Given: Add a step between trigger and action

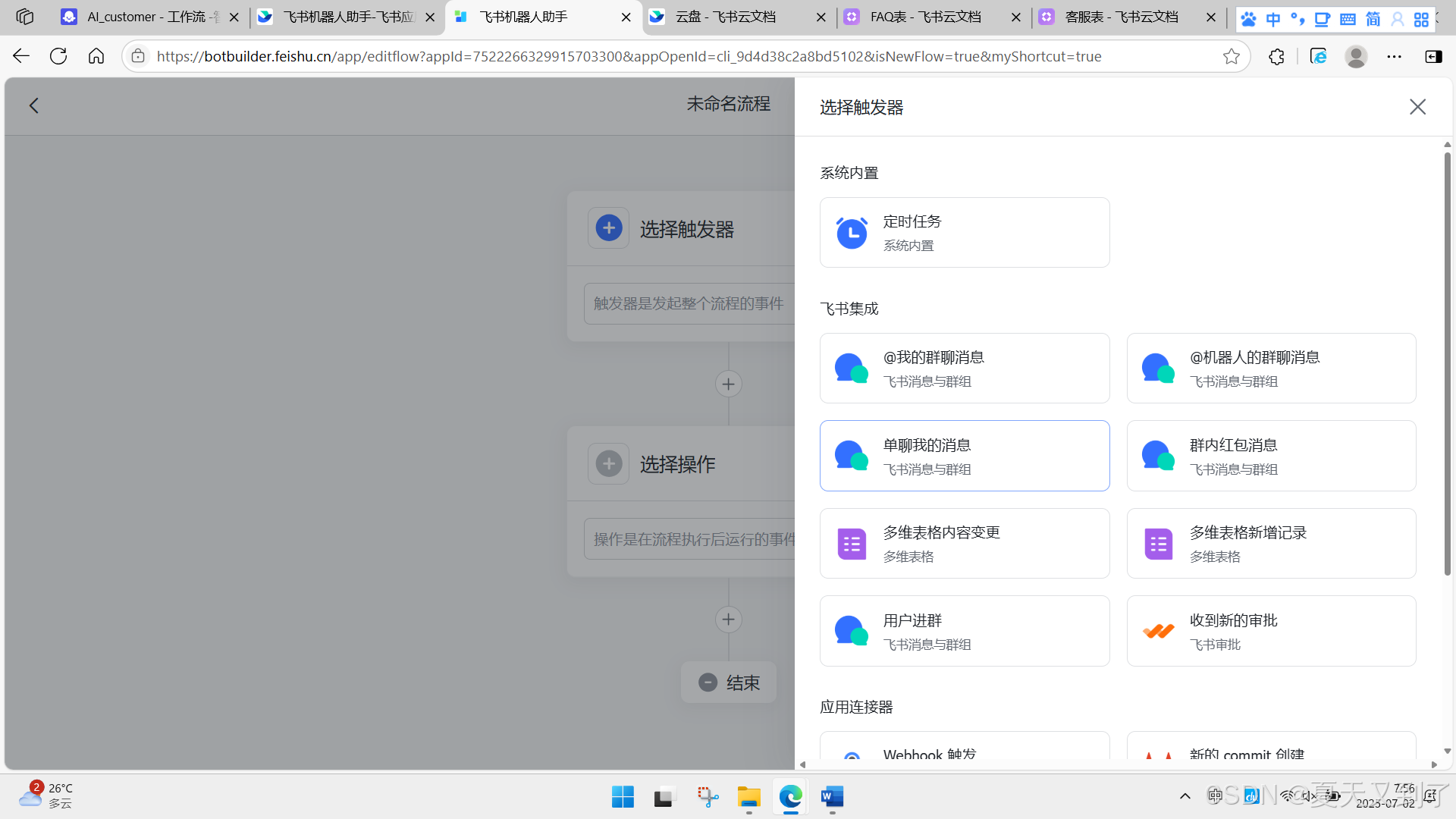Looking at the screenshot, I should tap(728, 384).
